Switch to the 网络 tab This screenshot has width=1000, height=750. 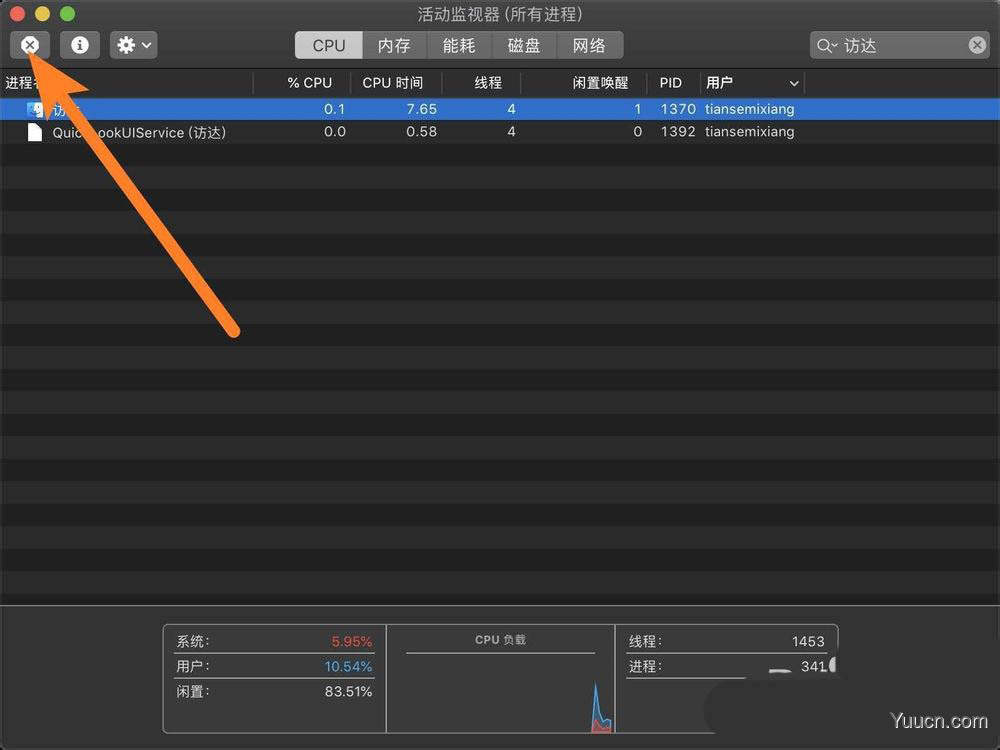[x=590, y=45]
